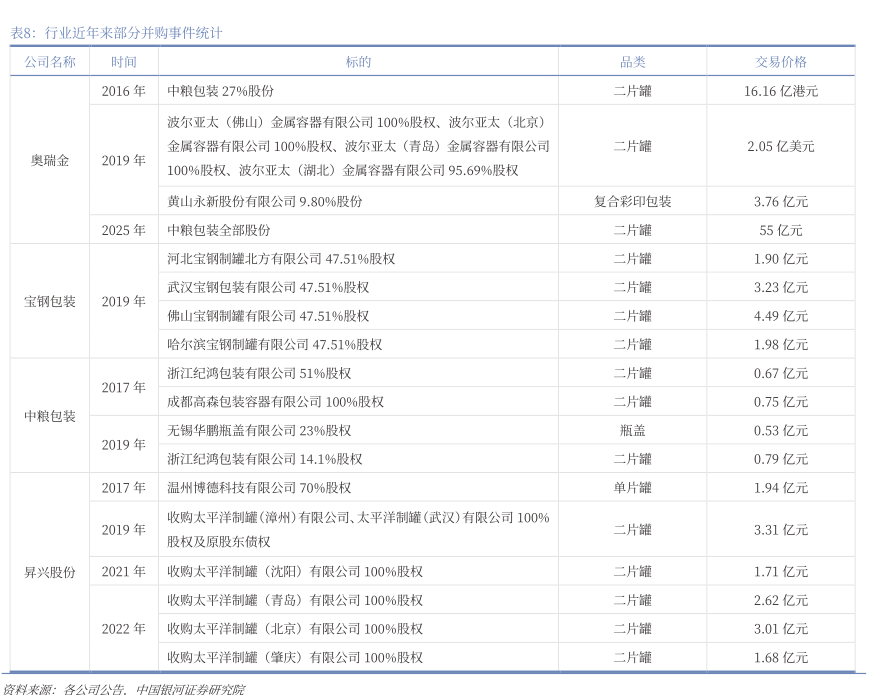Click the 瓶盖 category cell

pos(632,430)
